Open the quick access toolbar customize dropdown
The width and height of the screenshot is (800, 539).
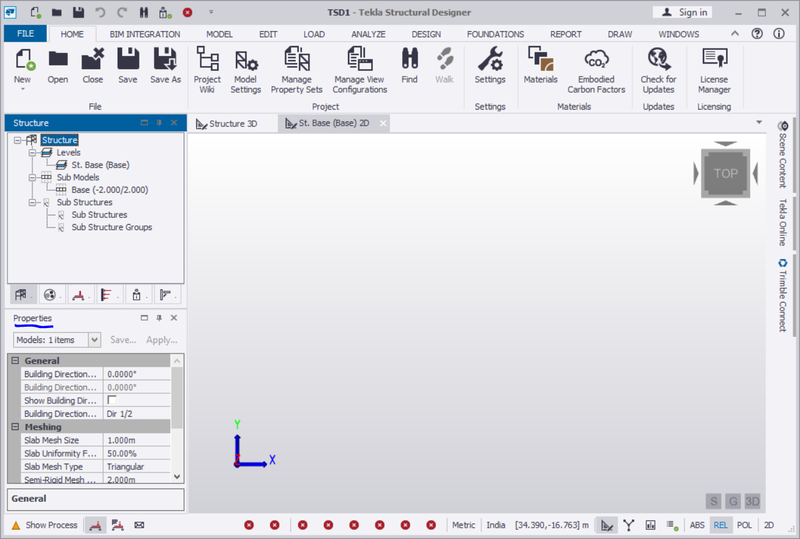pos(211,12)
